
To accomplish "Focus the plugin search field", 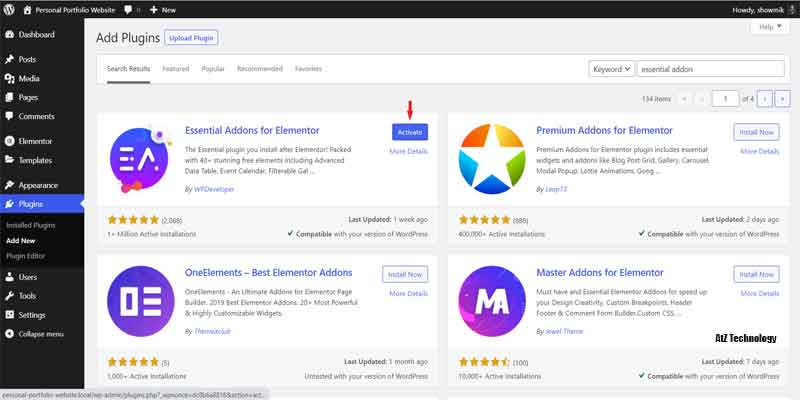I will (x=711, y=69).
